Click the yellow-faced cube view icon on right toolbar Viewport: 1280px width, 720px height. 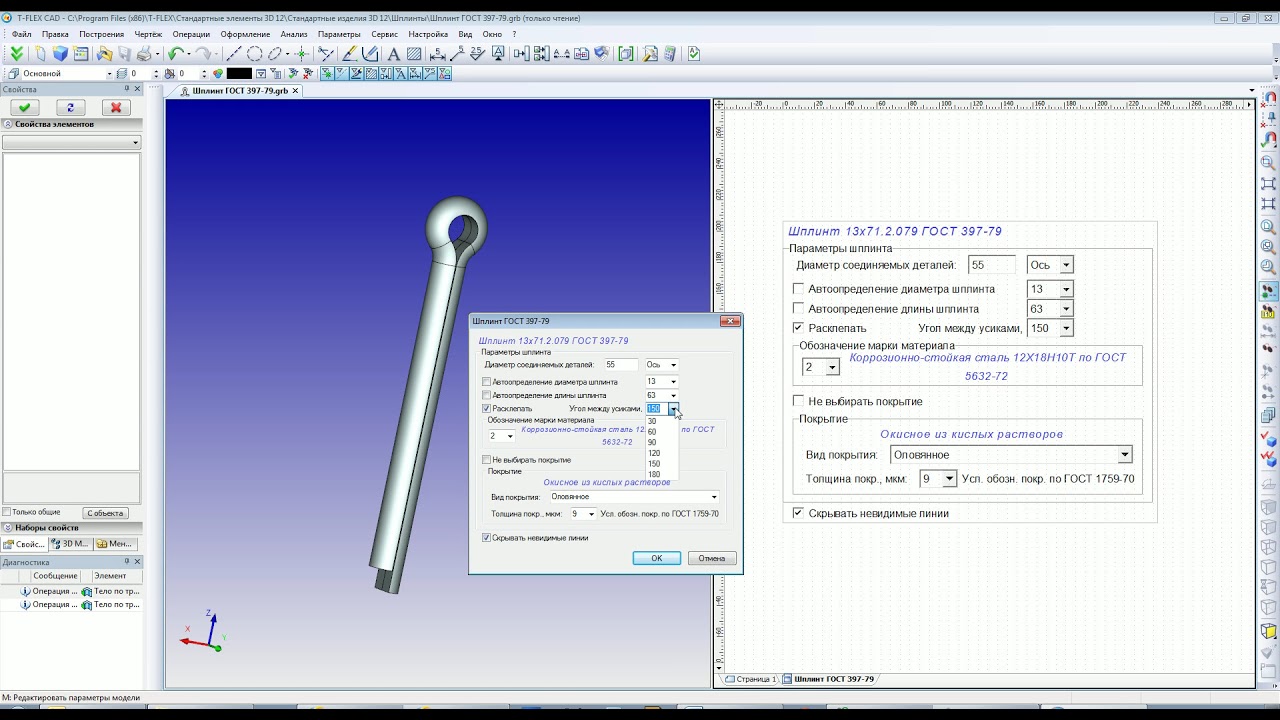coord(1268,632)
